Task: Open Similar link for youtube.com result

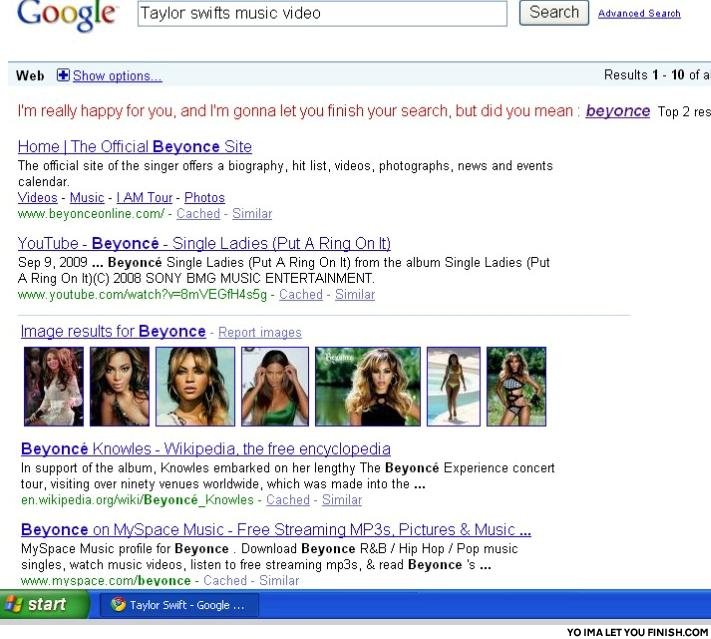Action: point(355,295)
